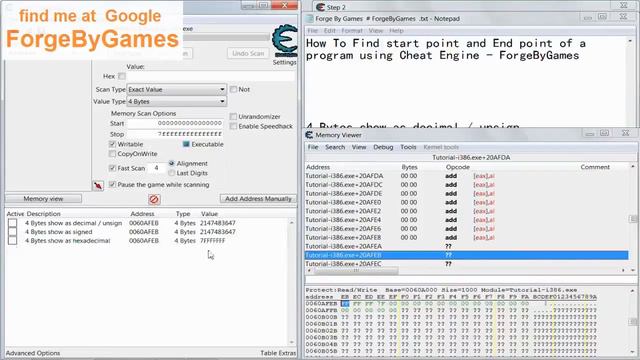The width and height of the screenshot is (640, 360).
Task: Open Memory Viewer Kernel tools menu
Action: coord(441,147)
